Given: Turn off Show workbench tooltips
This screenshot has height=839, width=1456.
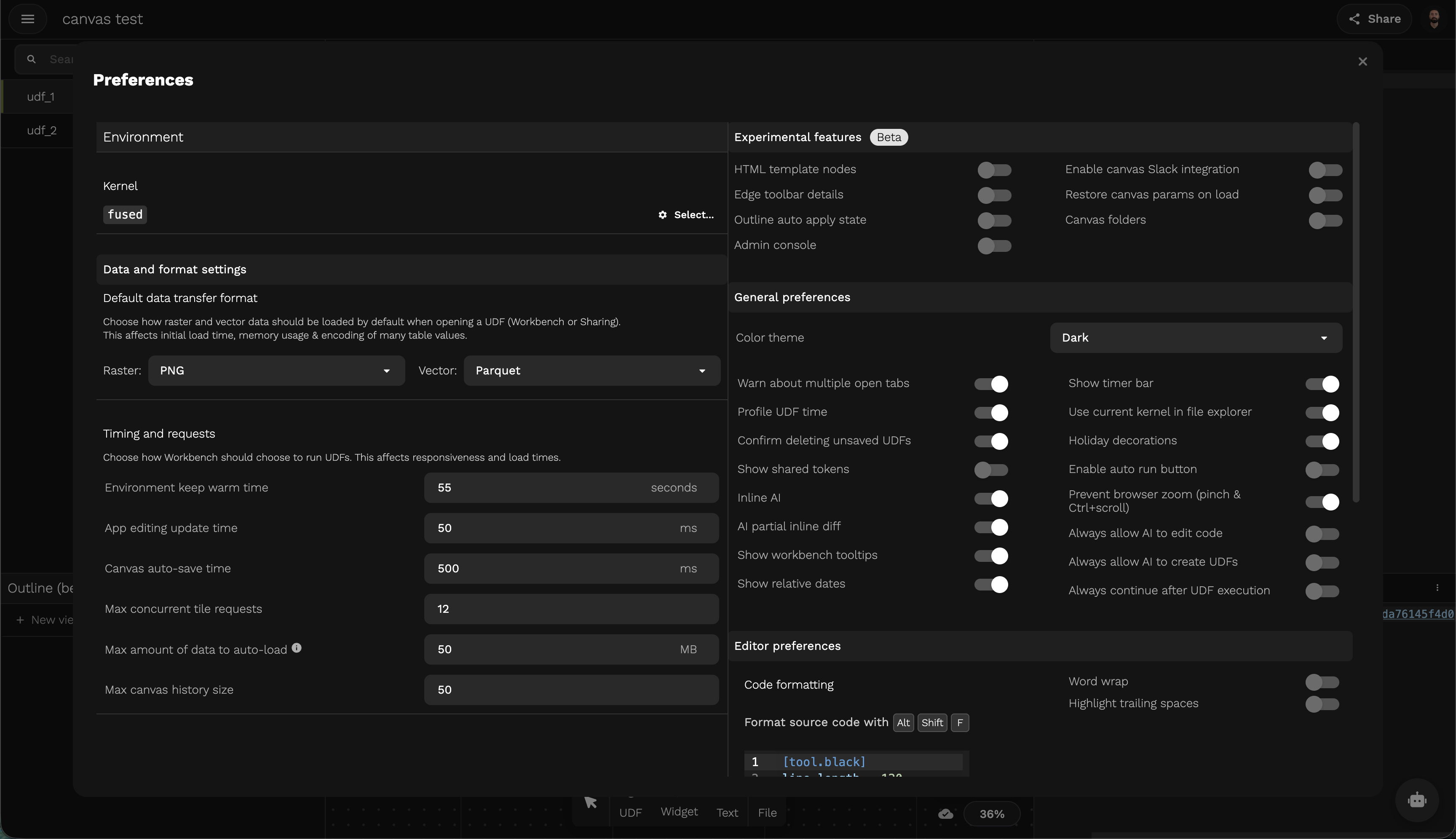Looking at the screenshot, I should 991,556.
